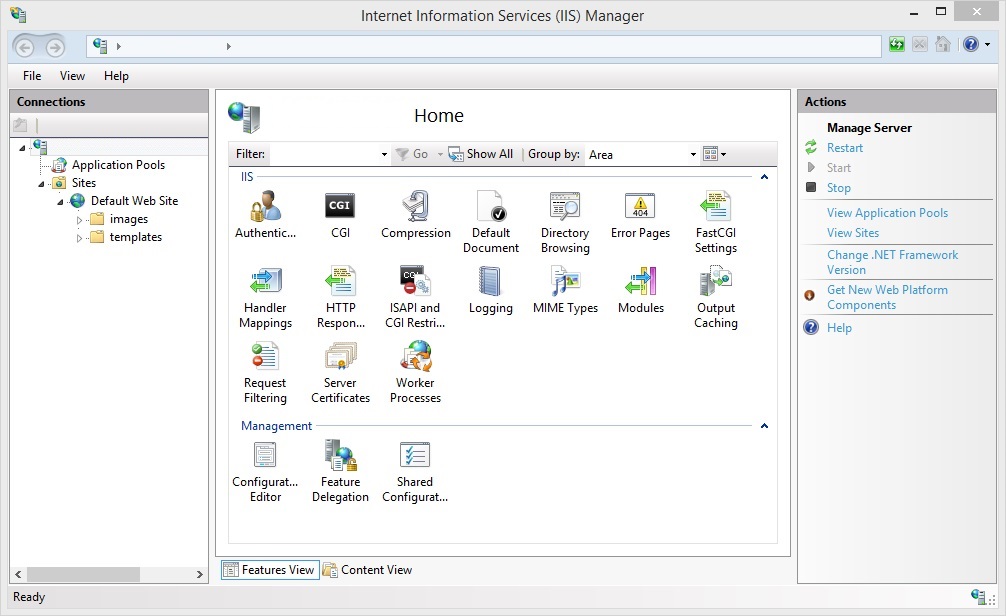
Task: Collapse the server root tree node
Action: (x=22, y=148)
